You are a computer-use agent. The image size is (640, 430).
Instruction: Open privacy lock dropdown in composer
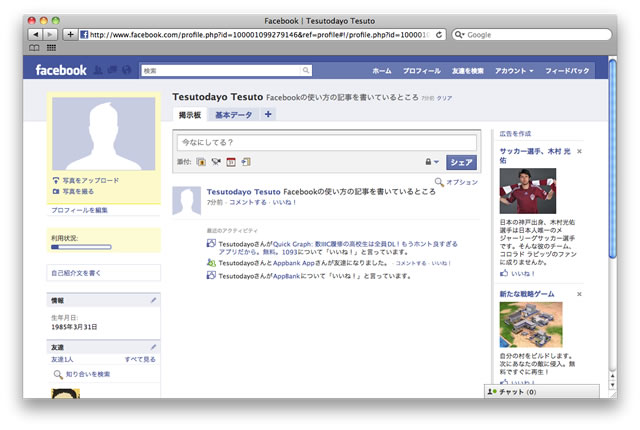pos(432,162)
